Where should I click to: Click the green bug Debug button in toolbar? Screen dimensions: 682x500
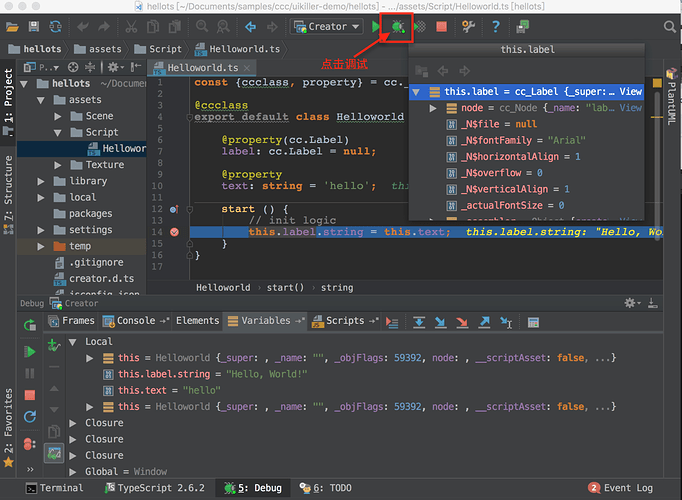click(398, 26)
